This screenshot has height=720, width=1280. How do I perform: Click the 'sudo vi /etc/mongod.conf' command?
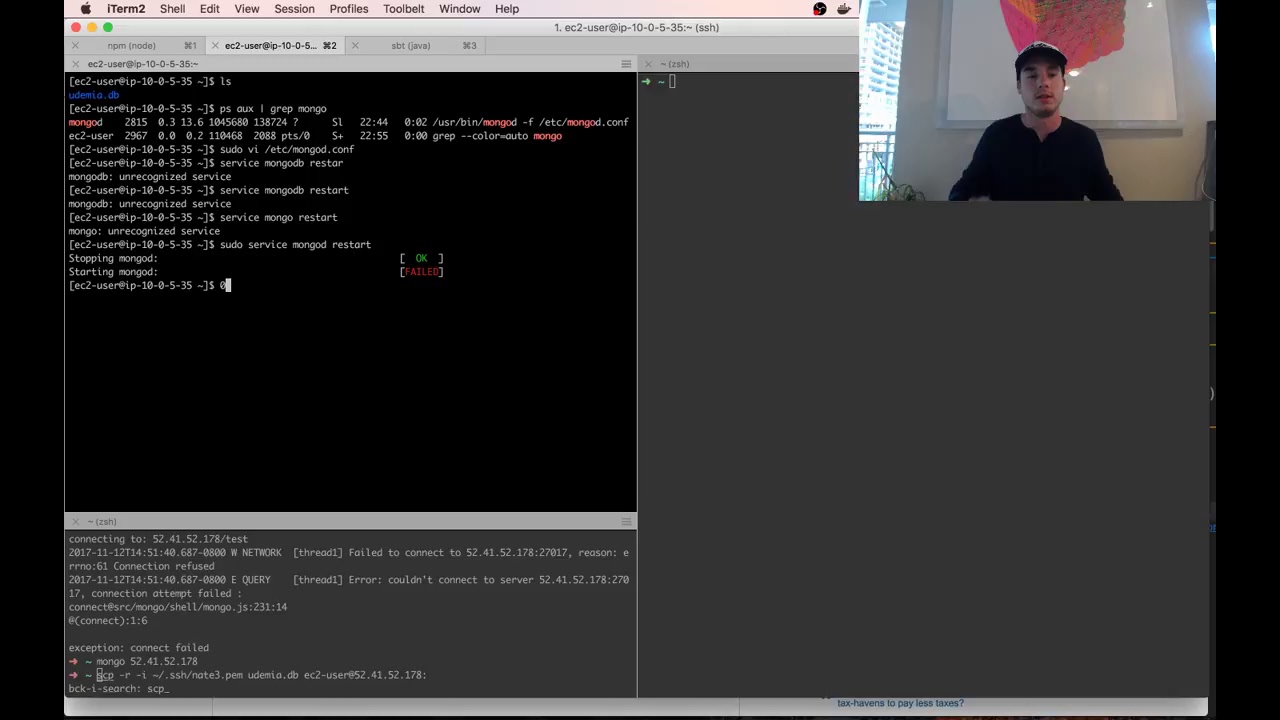[287, 149]
